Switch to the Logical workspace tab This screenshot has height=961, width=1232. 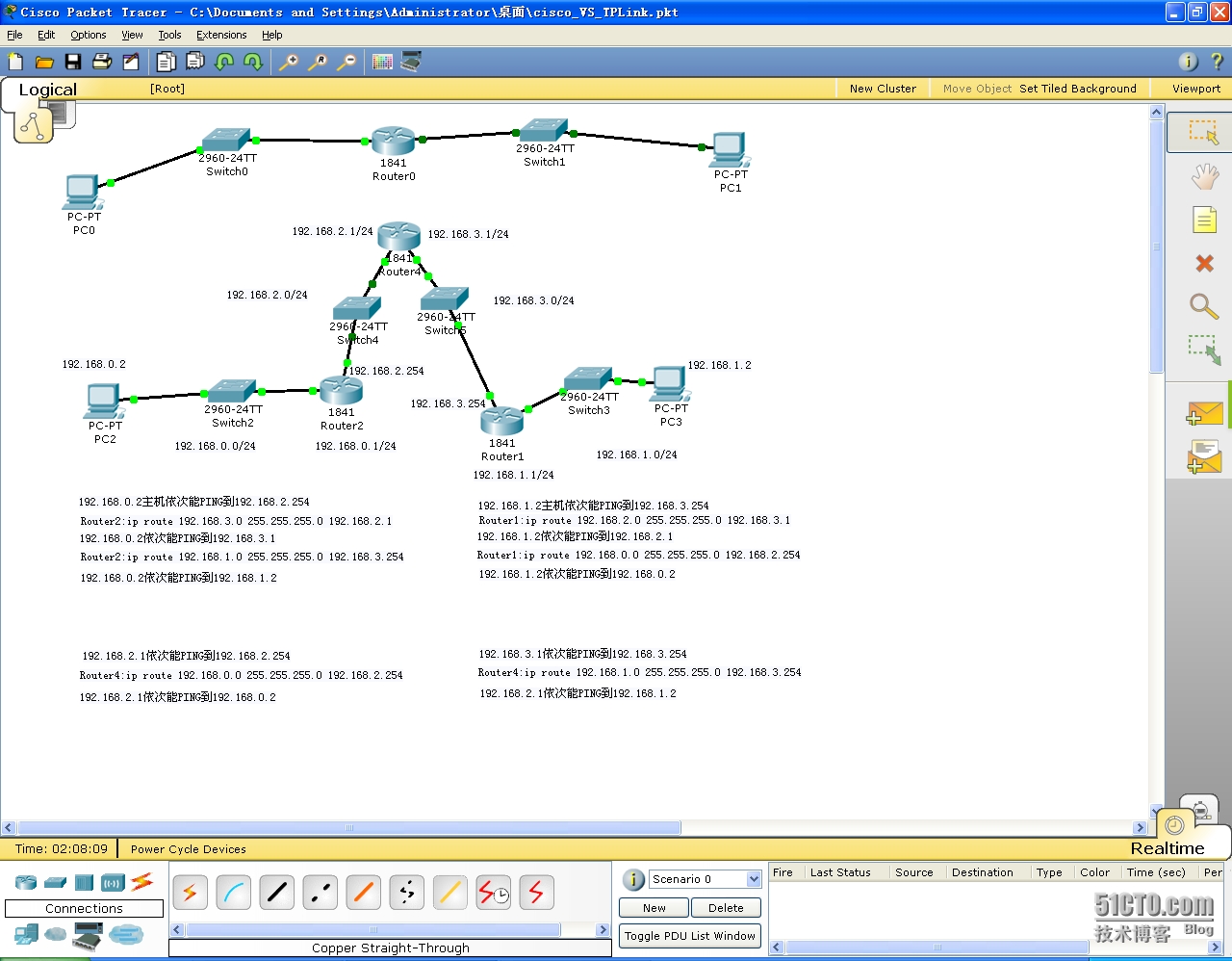[x=47, y=90]
